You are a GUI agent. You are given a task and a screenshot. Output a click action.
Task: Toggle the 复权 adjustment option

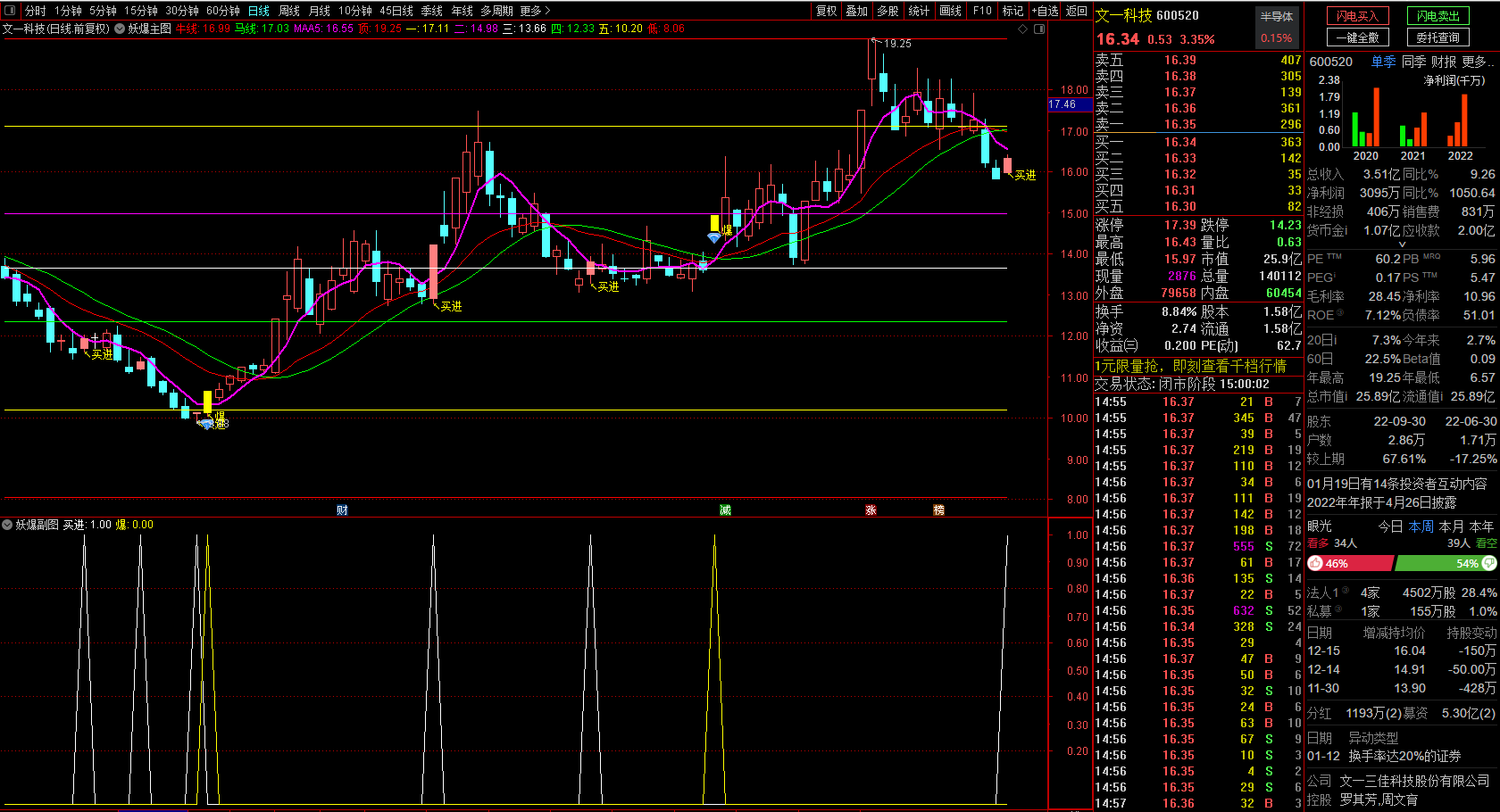tap(827, 11)
